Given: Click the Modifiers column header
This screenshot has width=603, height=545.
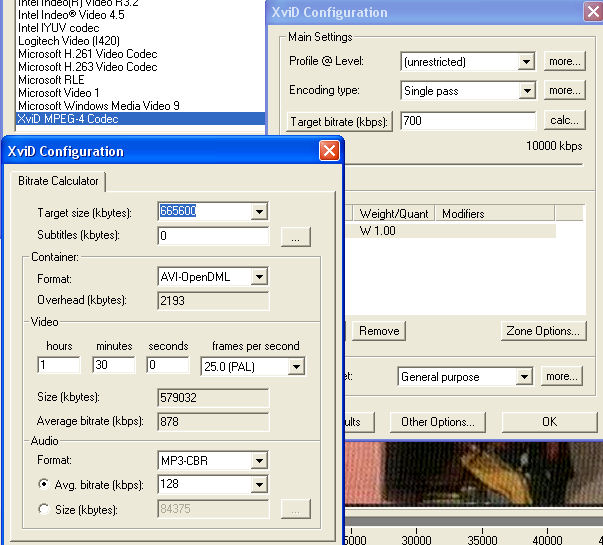Looking at the screenshot, I should coord(495,213).
